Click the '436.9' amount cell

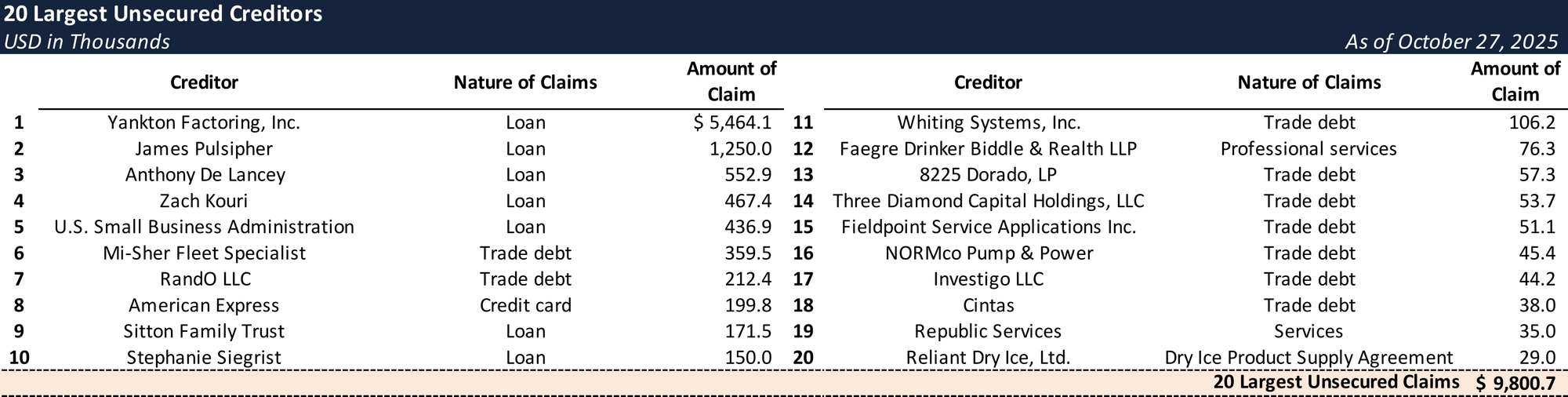tap(748, 228)
